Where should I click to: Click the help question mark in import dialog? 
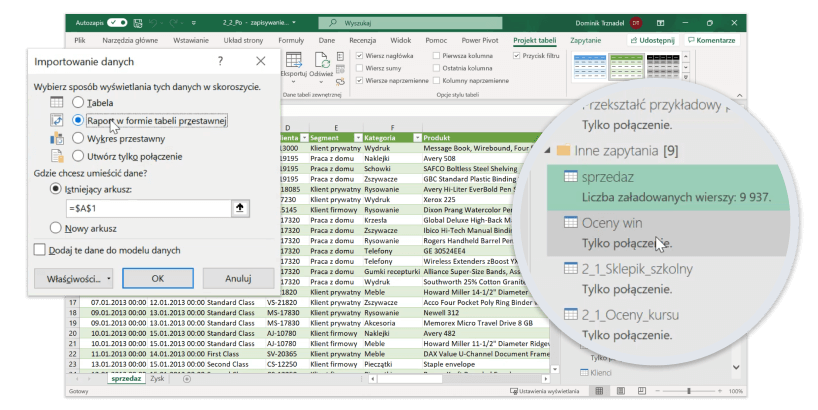coord(220,61)
